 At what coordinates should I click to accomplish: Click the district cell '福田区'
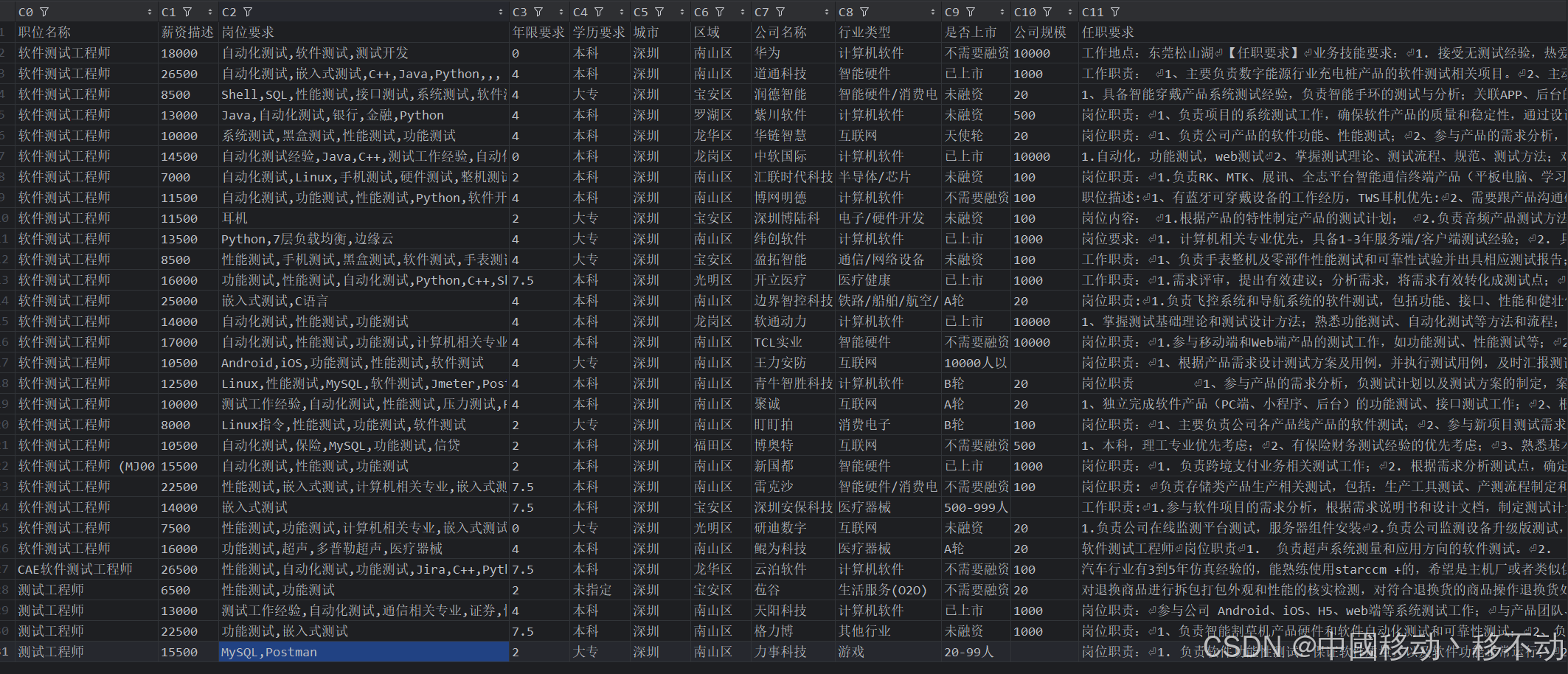coord(713,445)
